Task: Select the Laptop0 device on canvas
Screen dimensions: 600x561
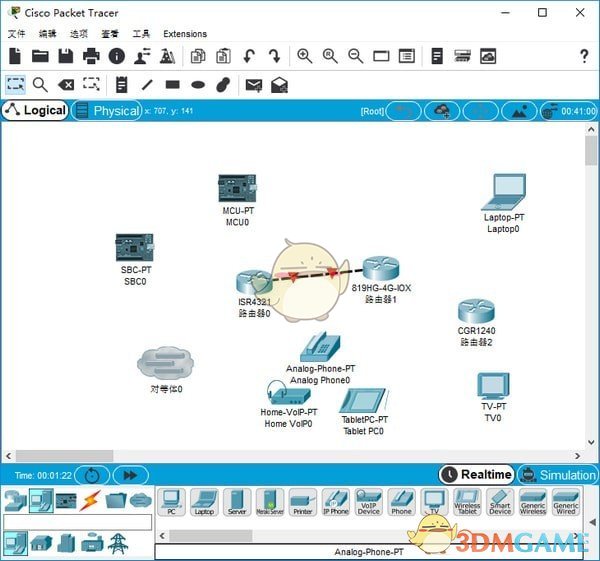Action: tap(504, 192)
